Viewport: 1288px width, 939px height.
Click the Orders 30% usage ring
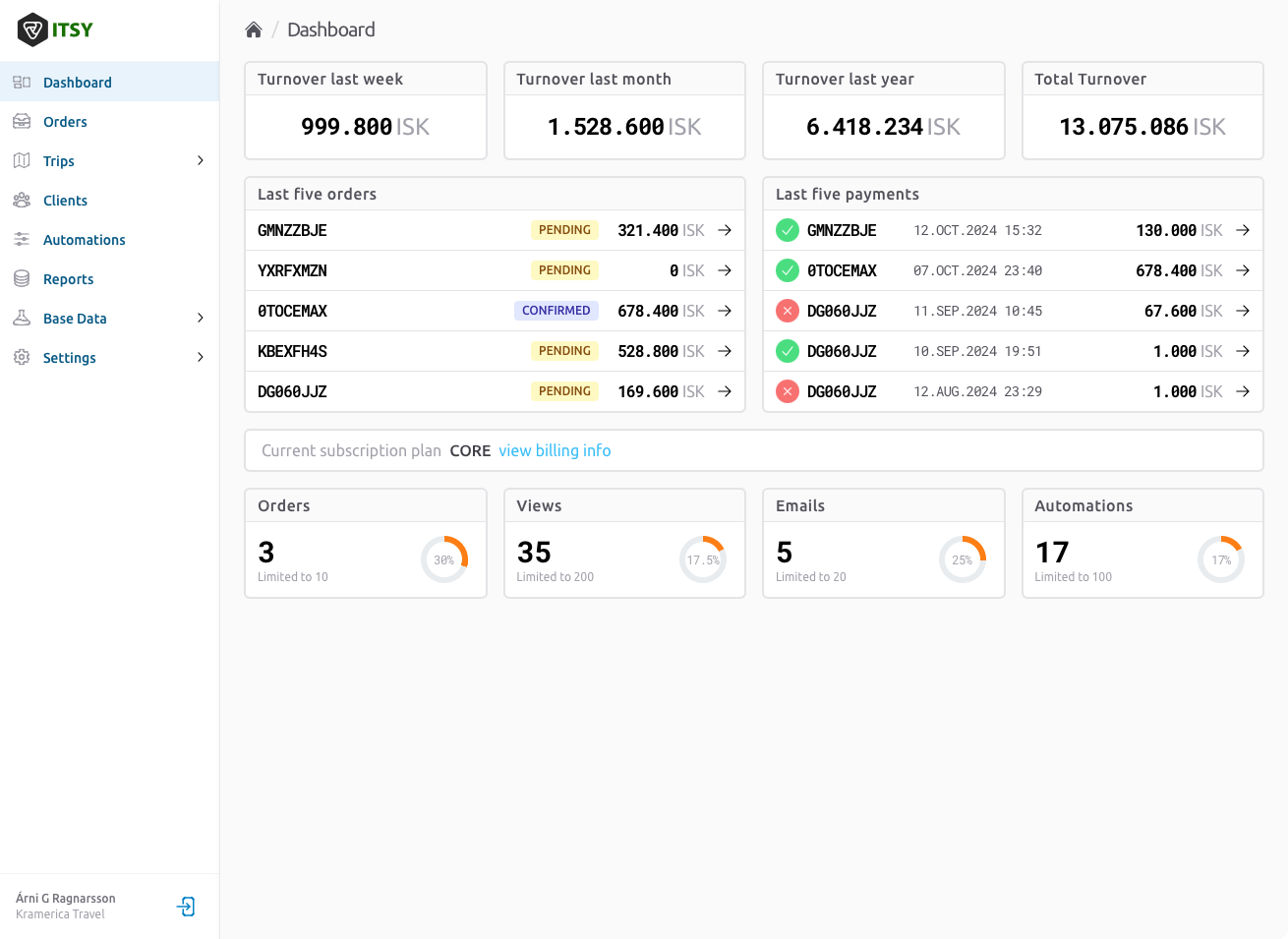(x=444, y=559)
